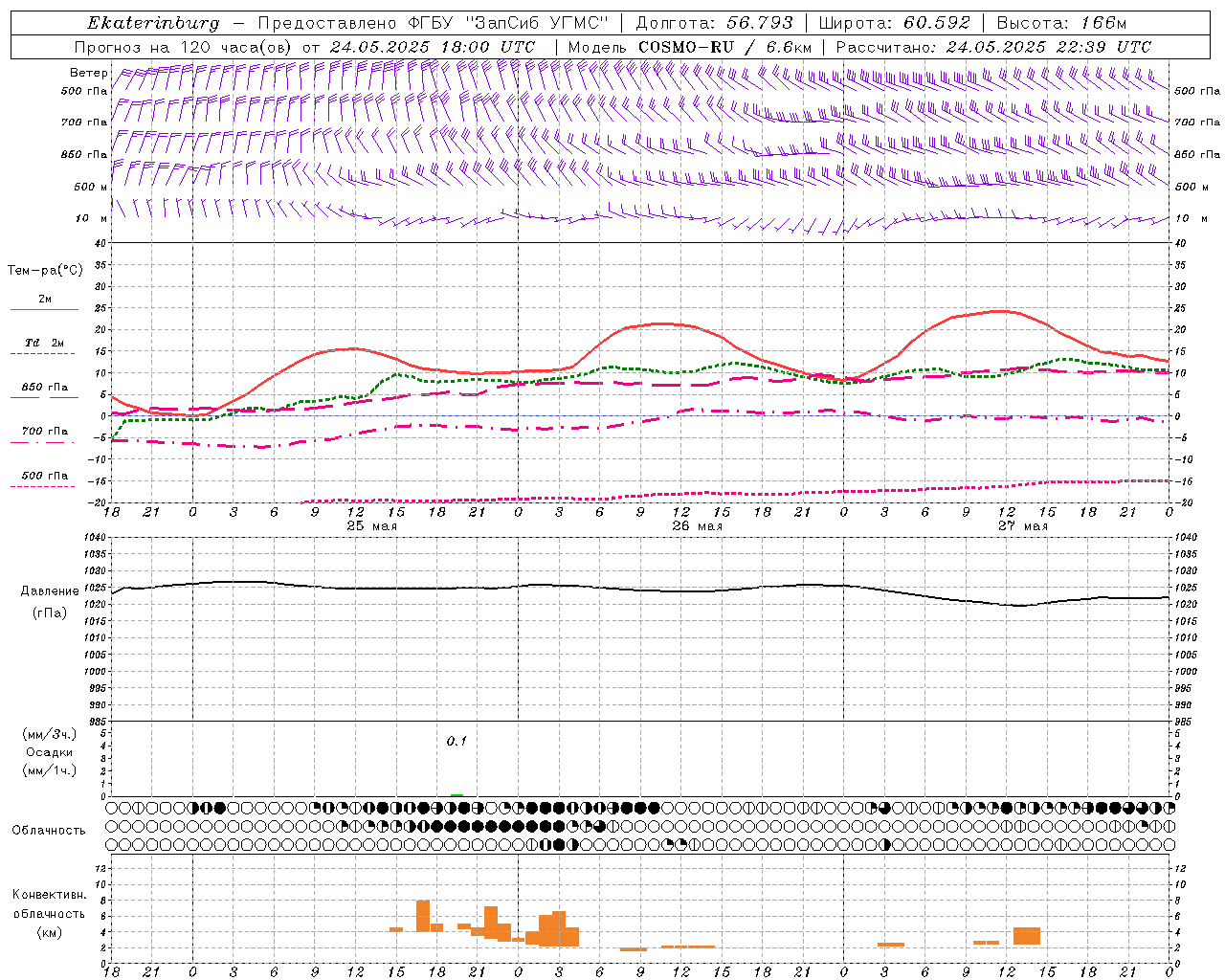Click the tallest orange convective cloud bar
The width and height of the screenshot is (1225, 980).
pyautogui.click(x=423, y=916)
